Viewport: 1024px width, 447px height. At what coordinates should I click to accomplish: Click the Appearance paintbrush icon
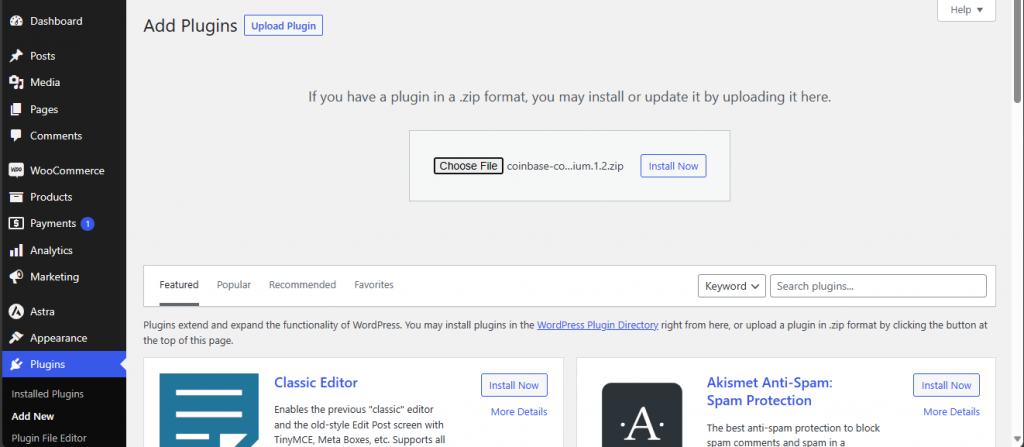[16, 338]
